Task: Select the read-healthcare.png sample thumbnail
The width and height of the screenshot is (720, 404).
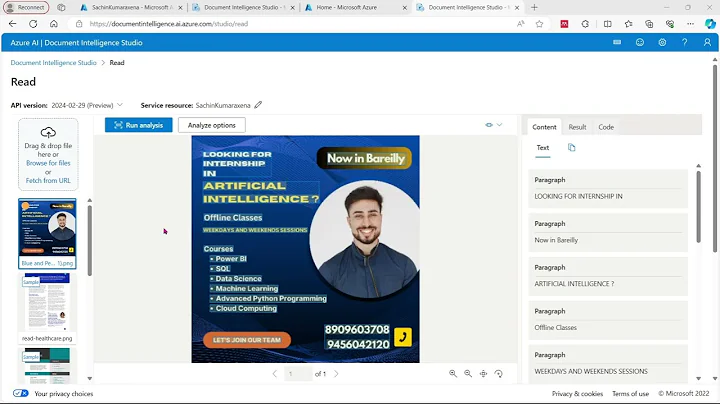Action: coord(47,308)
